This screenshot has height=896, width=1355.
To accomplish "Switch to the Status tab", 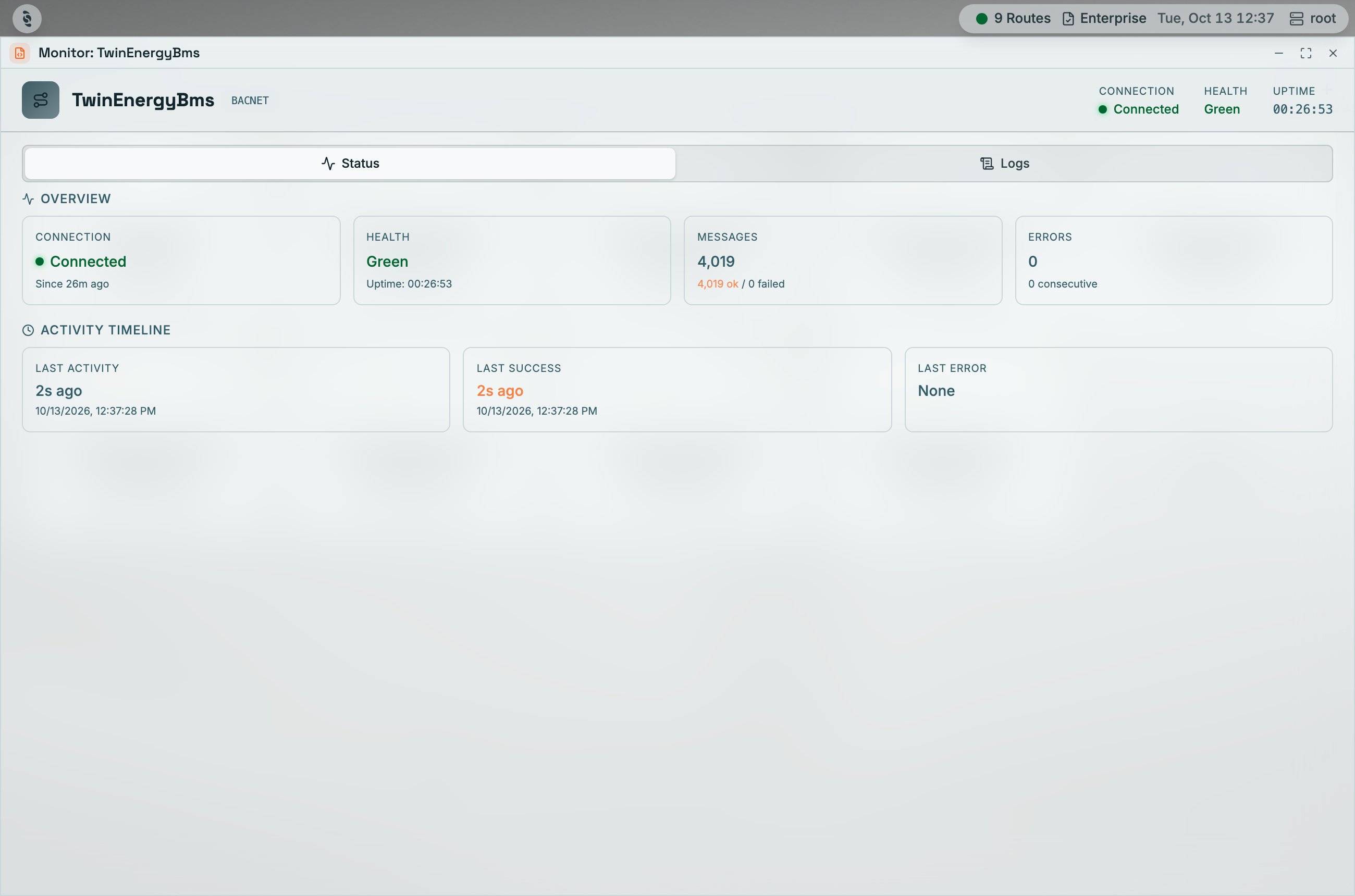I will point(350,164).
